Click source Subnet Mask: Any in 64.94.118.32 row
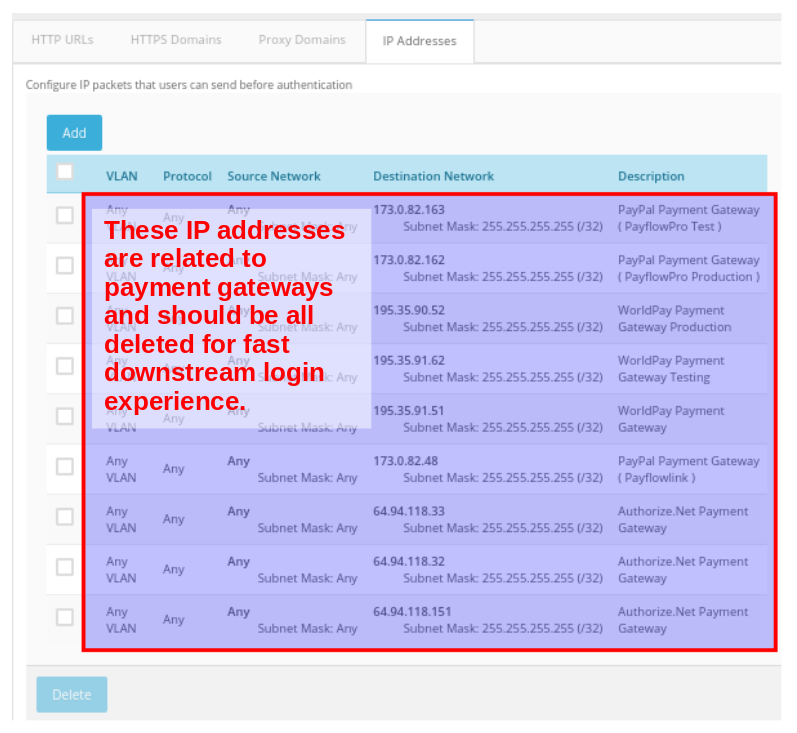Screen dimensions: 797x733 308,578
